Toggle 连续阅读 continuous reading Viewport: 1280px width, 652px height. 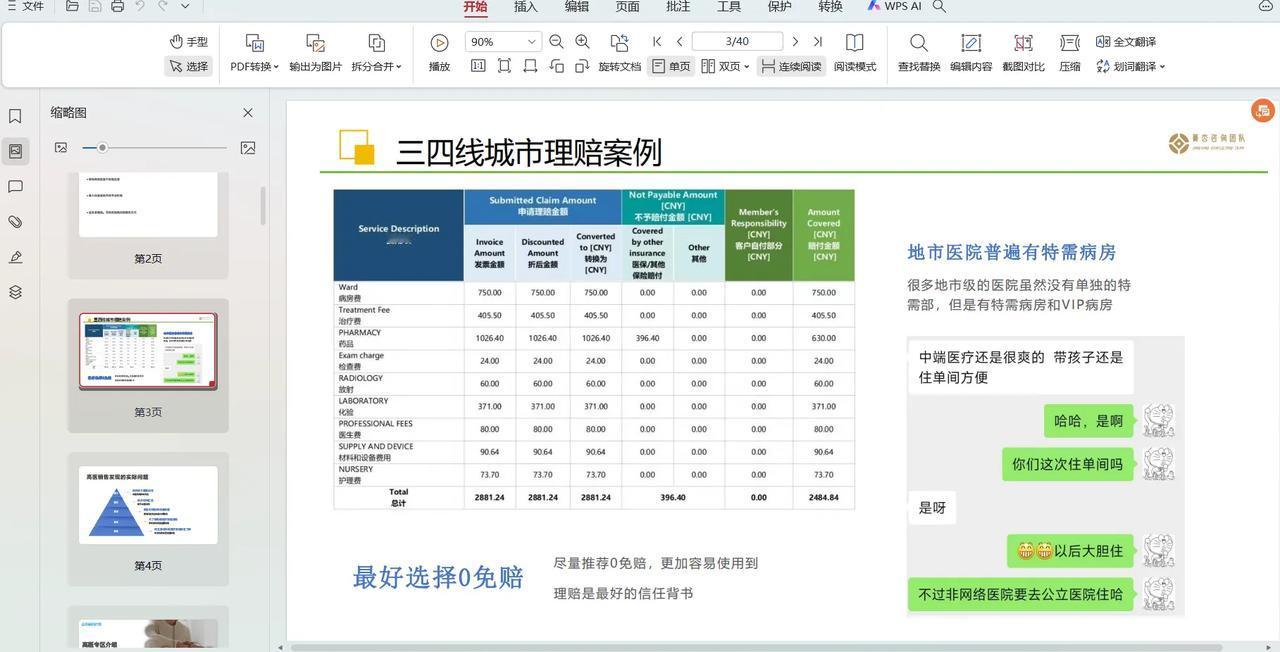pyautogui.click(x=791, y=66)
